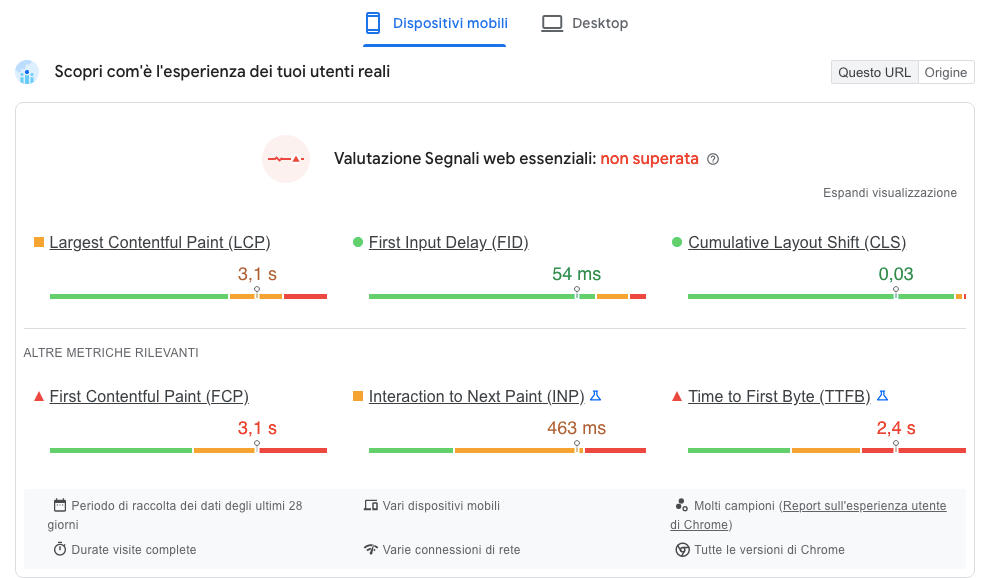Screen dimensions: 984x578
Task: Click the LCP distribution bar marker
Action: coord(257,293)
